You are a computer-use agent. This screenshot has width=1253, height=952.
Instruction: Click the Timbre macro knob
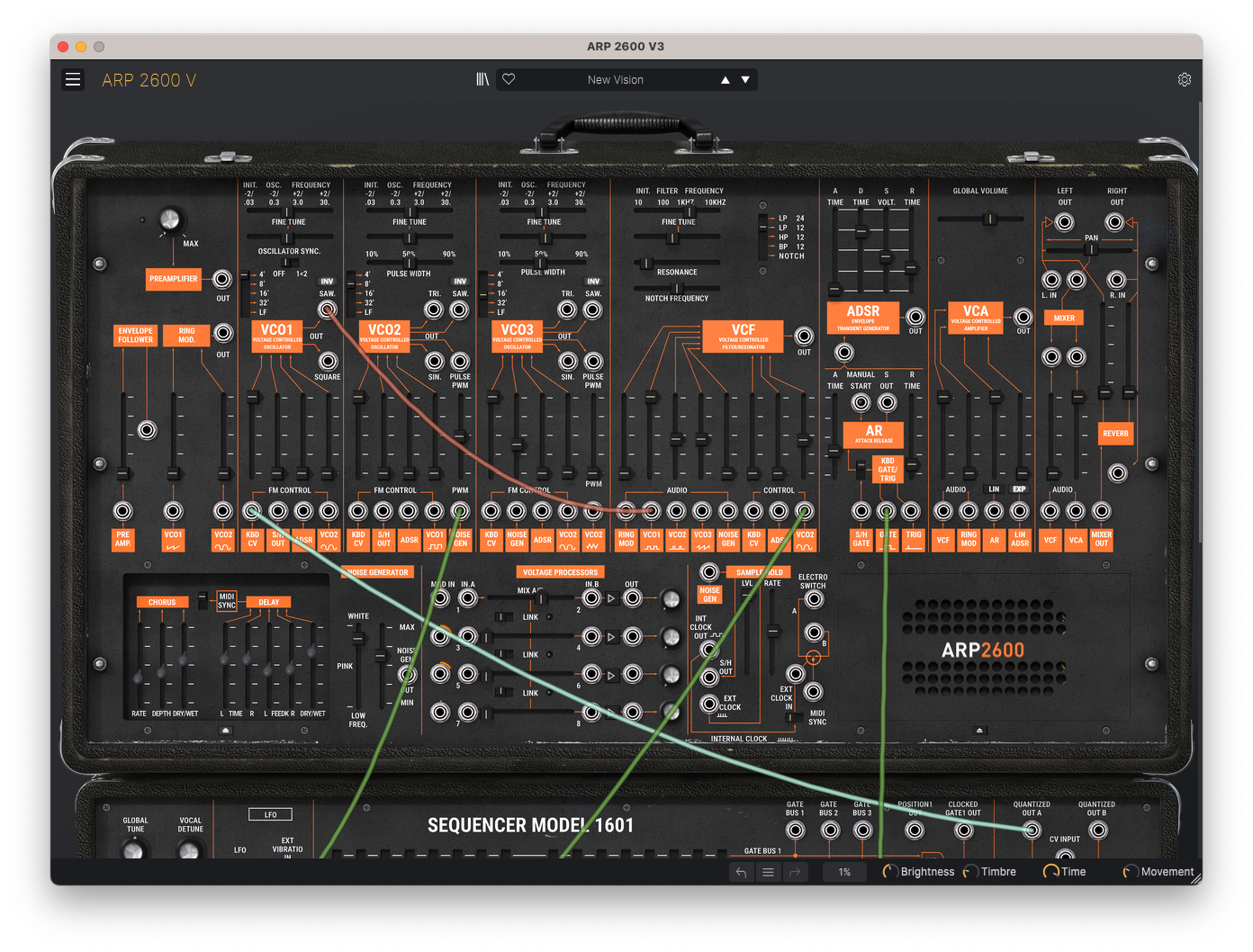point(970,872)
